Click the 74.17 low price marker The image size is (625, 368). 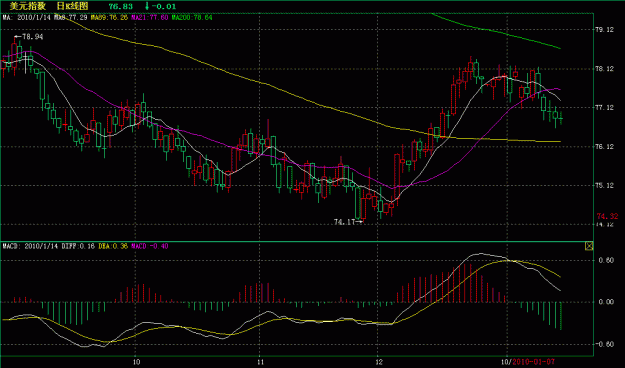pyautogui.click(x=348, y=222)
